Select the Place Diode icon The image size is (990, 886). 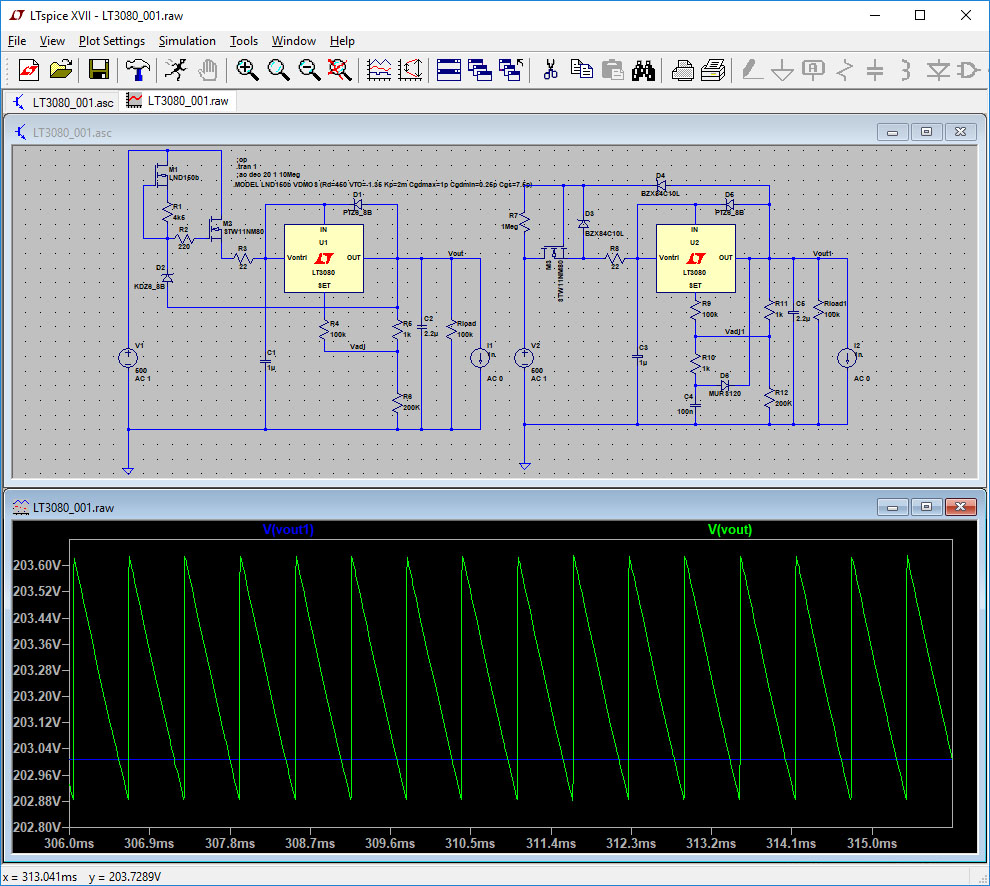(938, 69)
